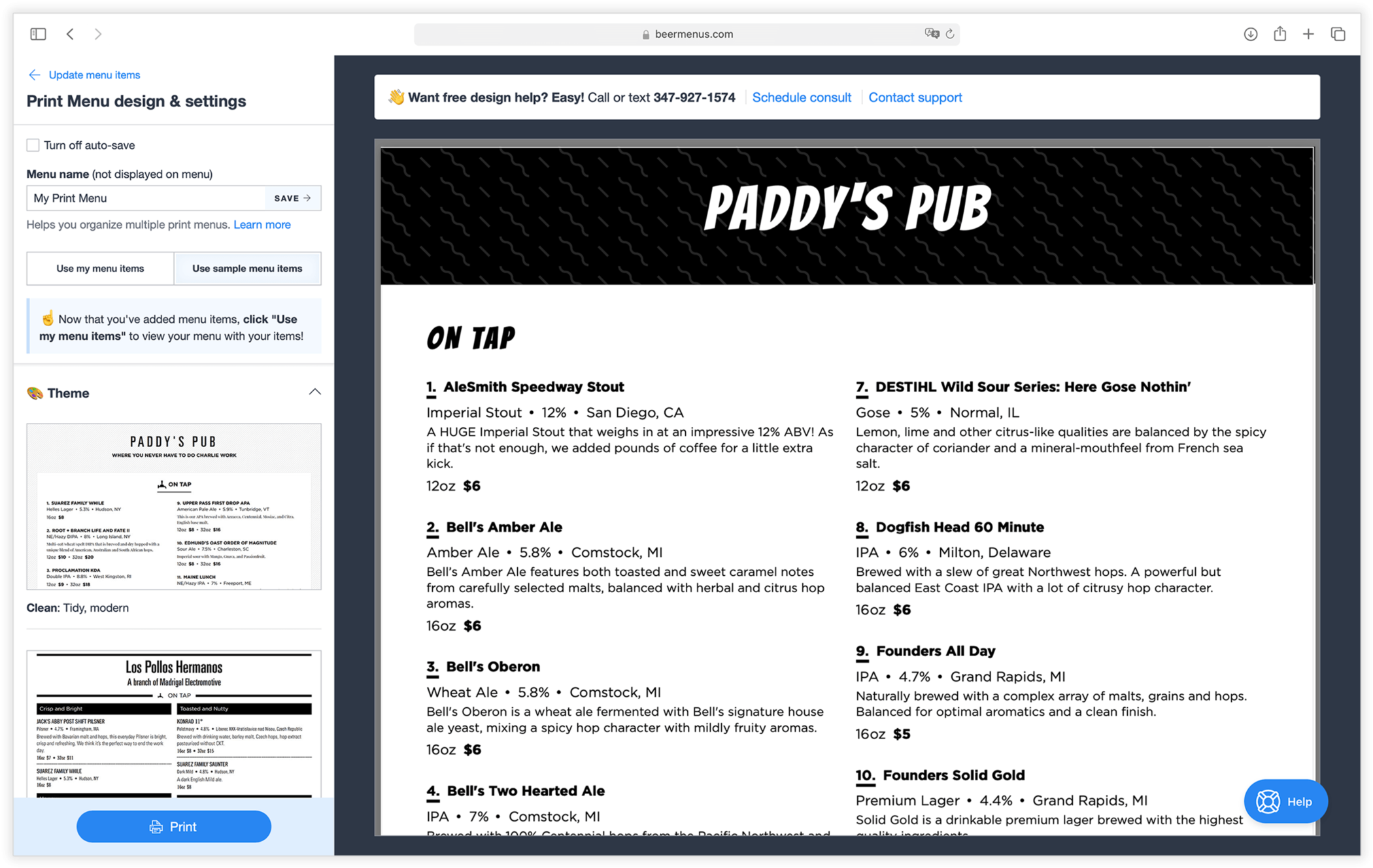
Task: Show the tab overview icon
Action: click(x=1337, y=33)
